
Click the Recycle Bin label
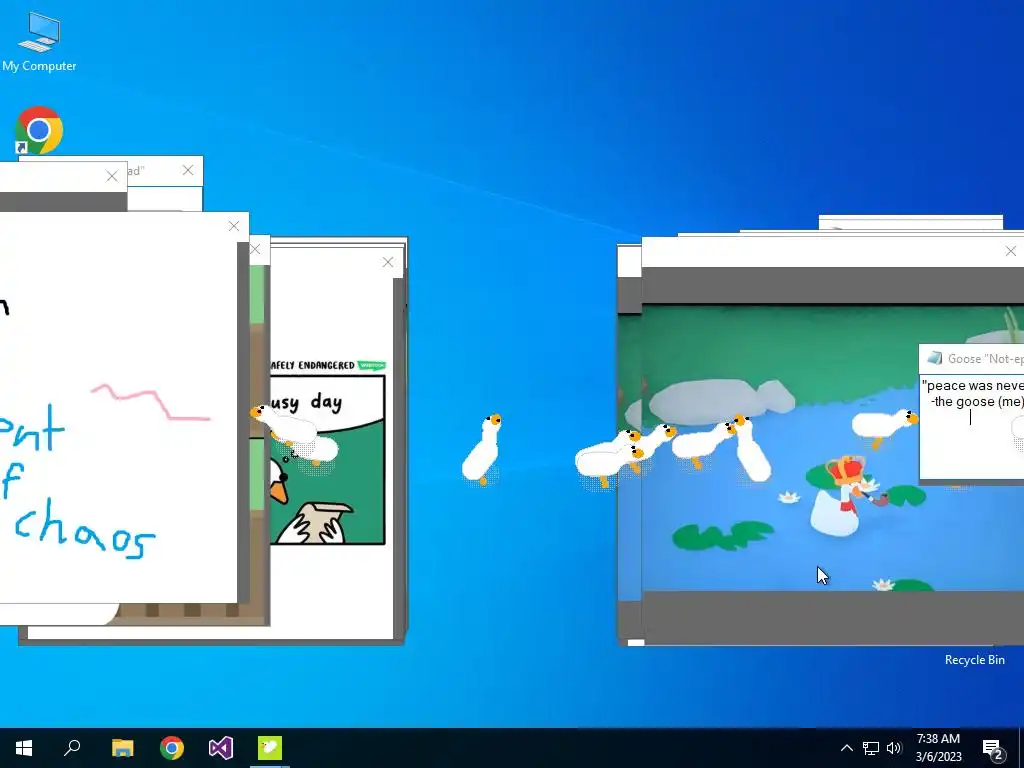pos(974,660)
